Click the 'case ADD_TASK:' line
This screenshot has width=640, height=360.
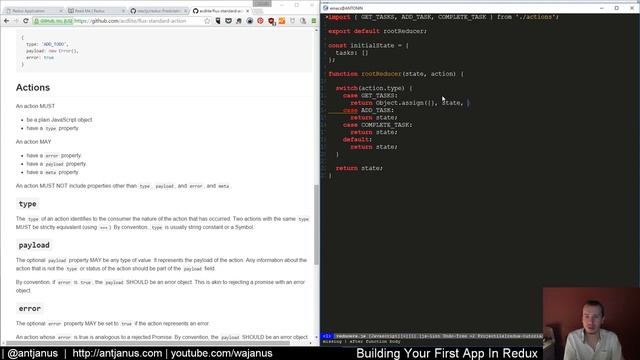pyautogui.click(x=368, y=110)
